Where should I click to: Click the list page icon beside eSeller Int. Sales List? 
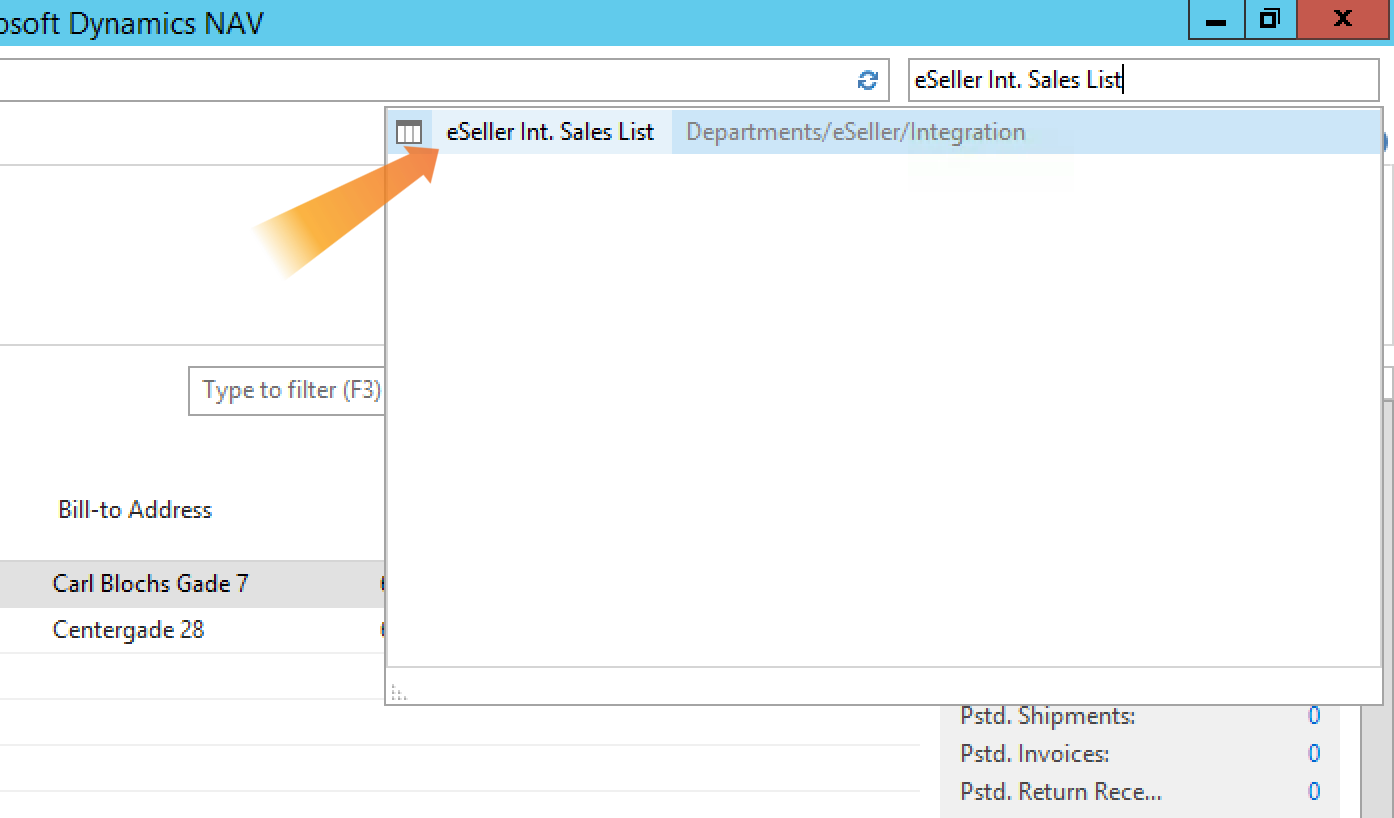409,132
